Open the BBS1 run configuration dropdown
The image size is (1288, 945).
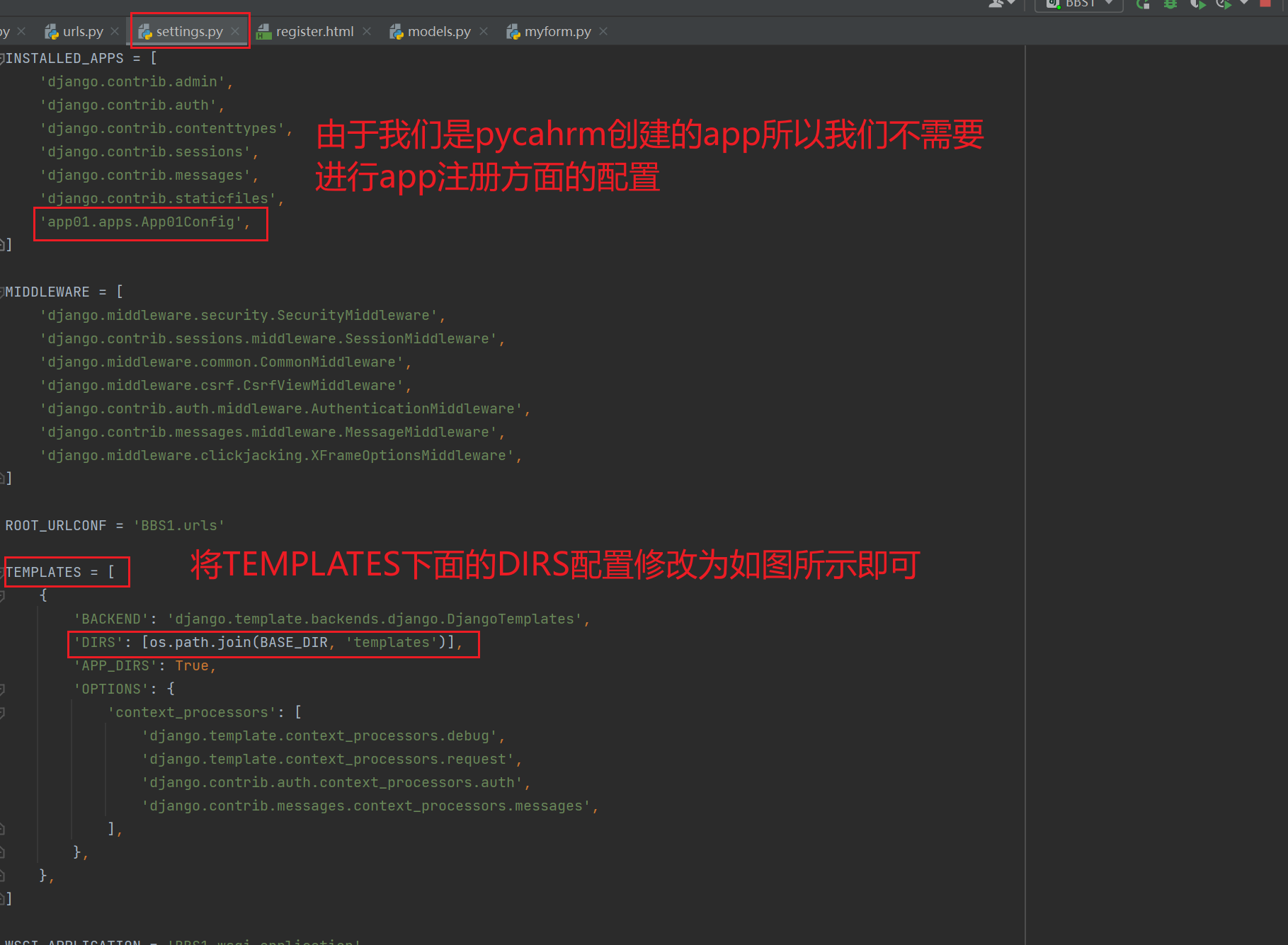pyautogui.click(x=1079, y=4)
